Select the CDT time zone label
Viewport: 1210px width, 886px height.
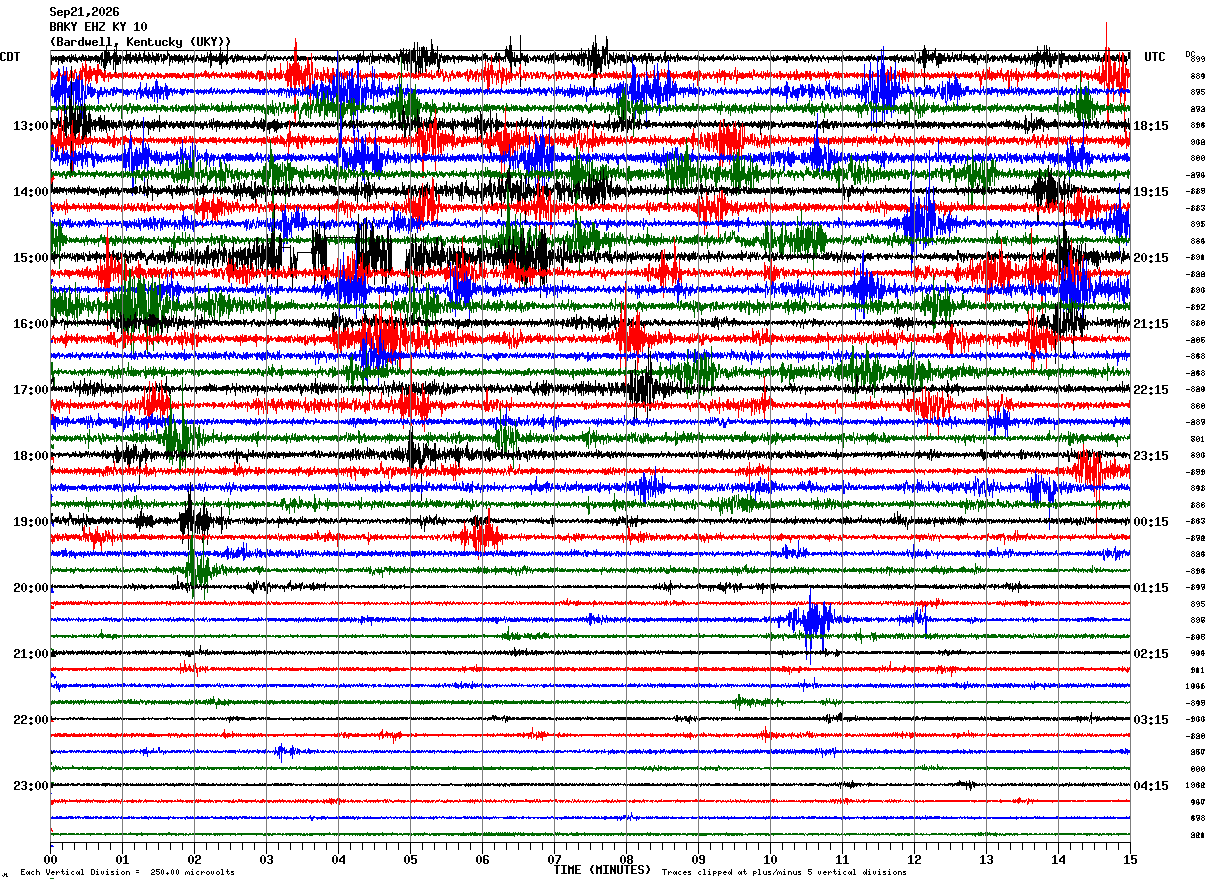10,57
